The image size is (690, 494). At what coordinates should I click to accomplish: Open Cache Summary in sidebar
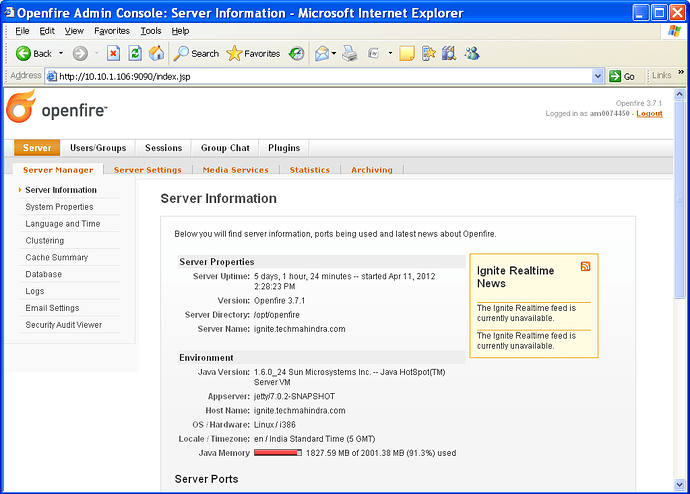57,257
